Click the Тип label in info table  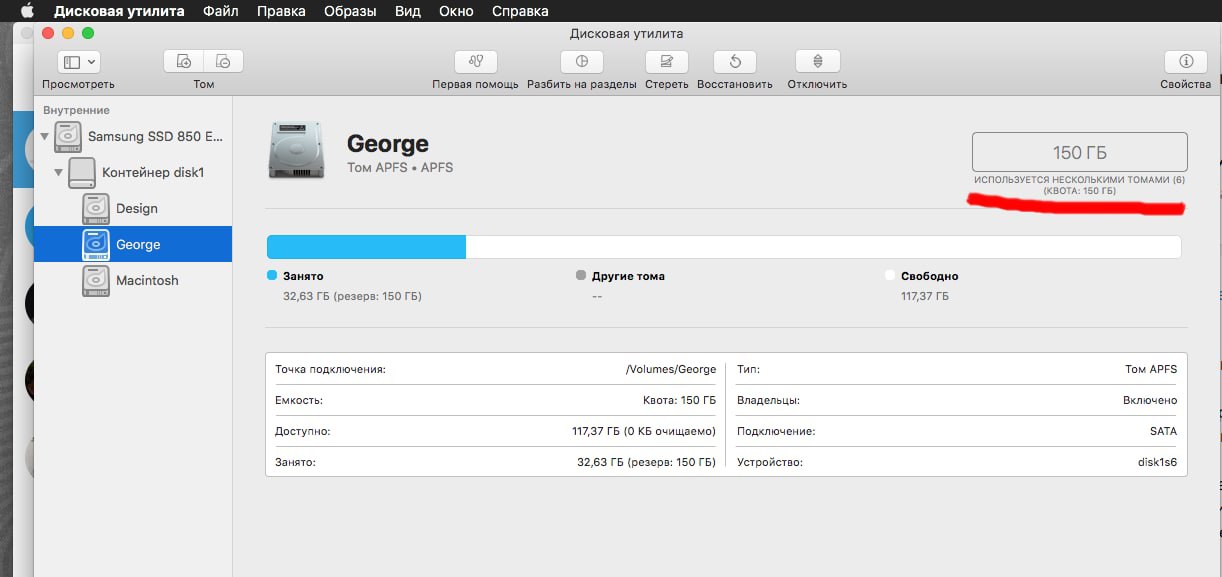point(748,369)
